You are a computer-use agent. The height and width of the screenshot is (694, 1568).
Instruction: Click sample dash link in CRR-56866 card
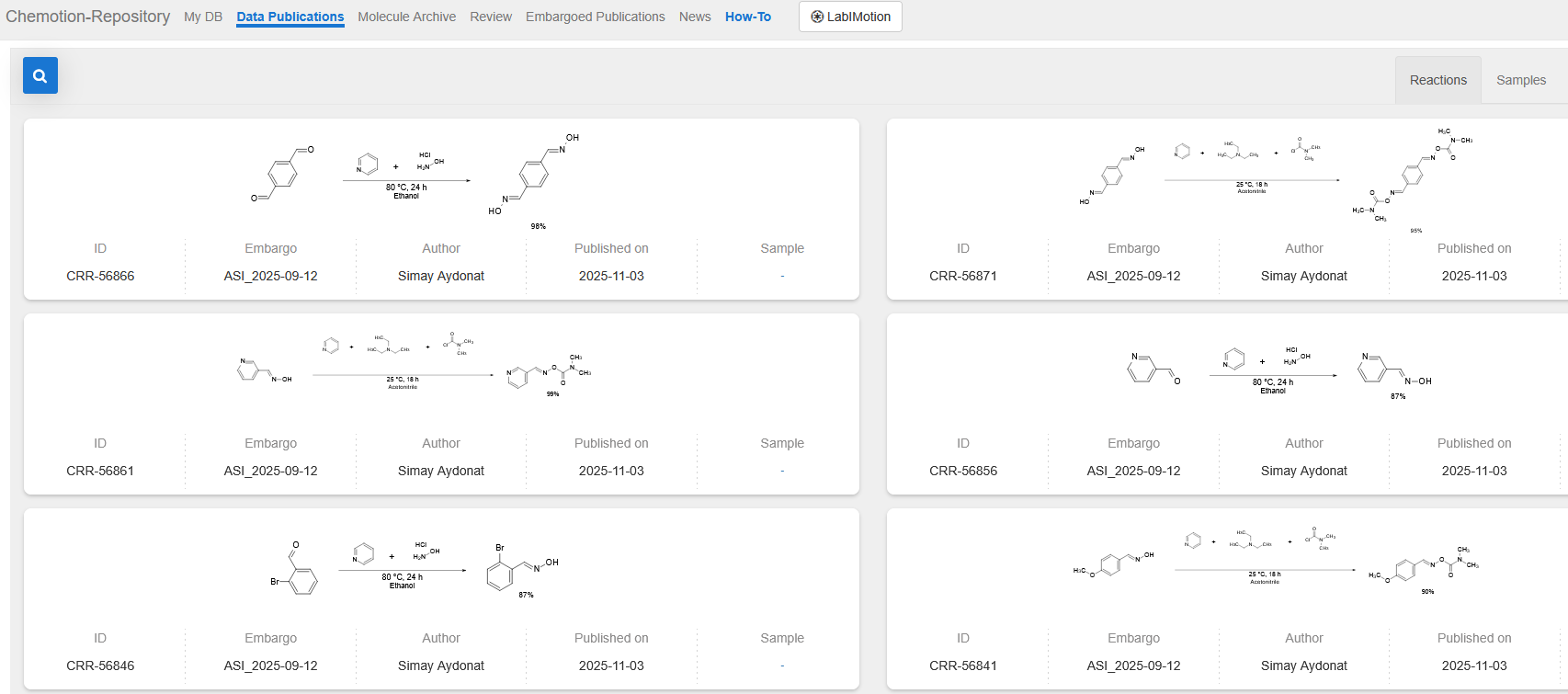[x=782, y=276]
